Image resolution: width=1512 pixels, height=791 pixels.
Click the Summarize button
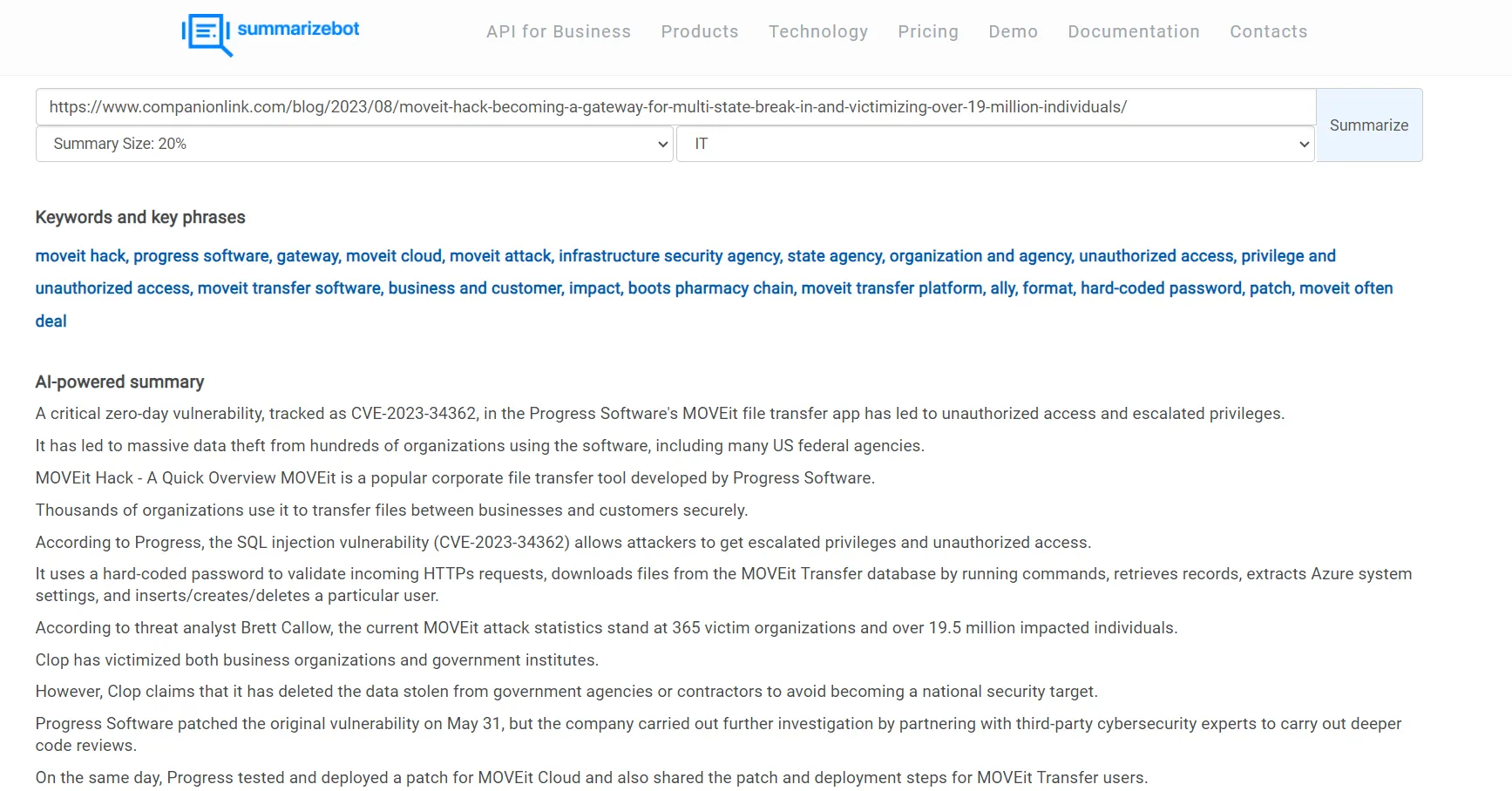click(x=1368, y=125)
